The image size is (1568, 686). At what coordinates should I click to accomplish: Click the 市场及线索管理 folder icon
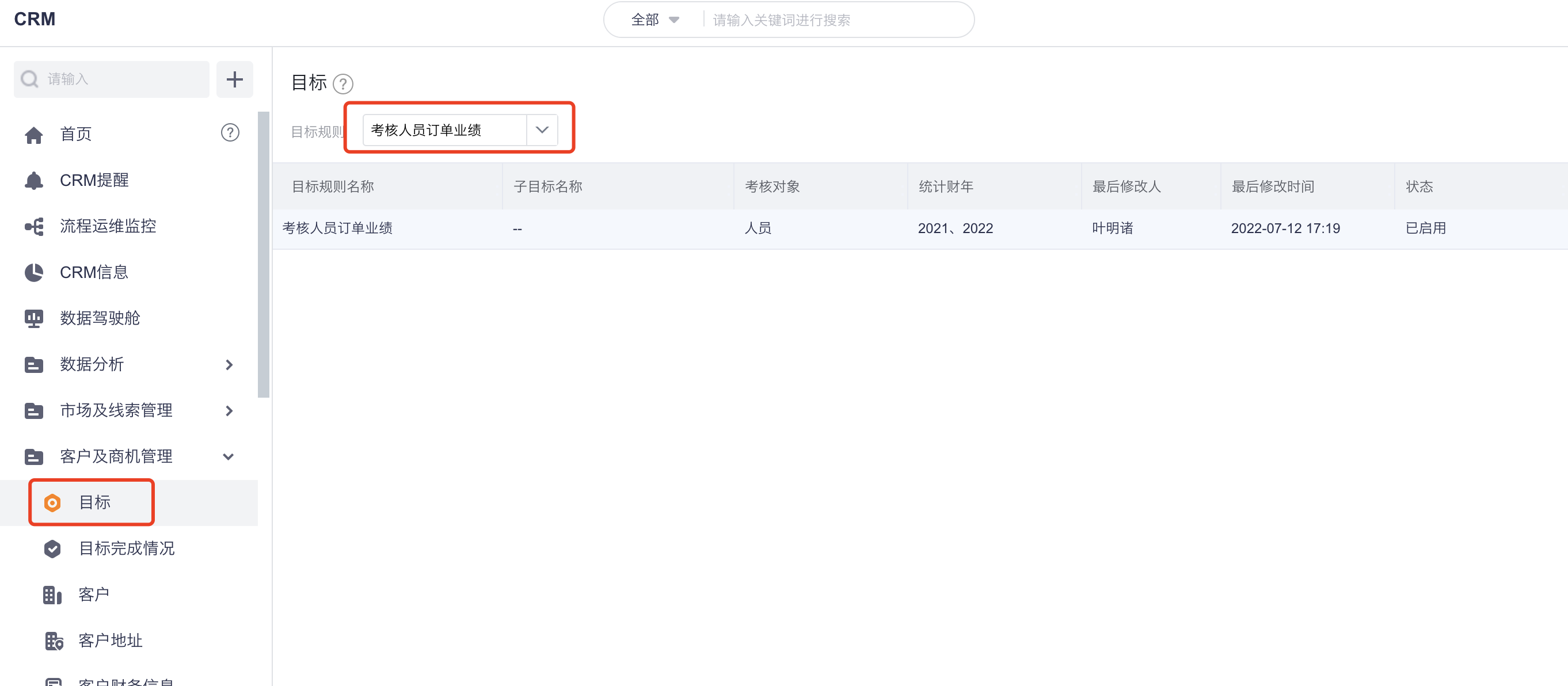(x=34, y=411)
